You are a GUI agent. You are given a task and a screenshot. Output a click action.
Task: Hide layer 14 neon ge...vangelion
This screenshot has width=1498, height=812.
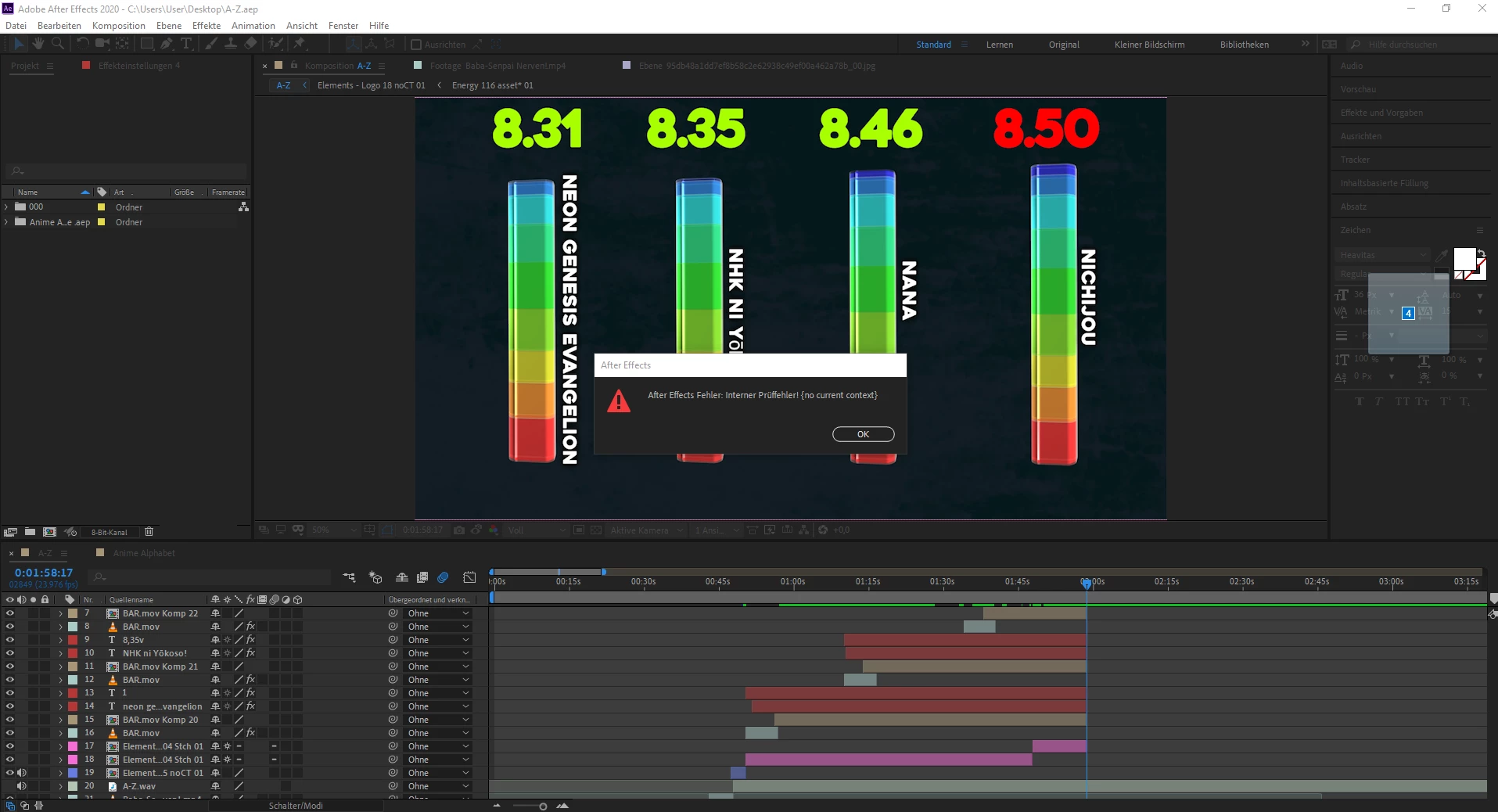coord(9,706)
